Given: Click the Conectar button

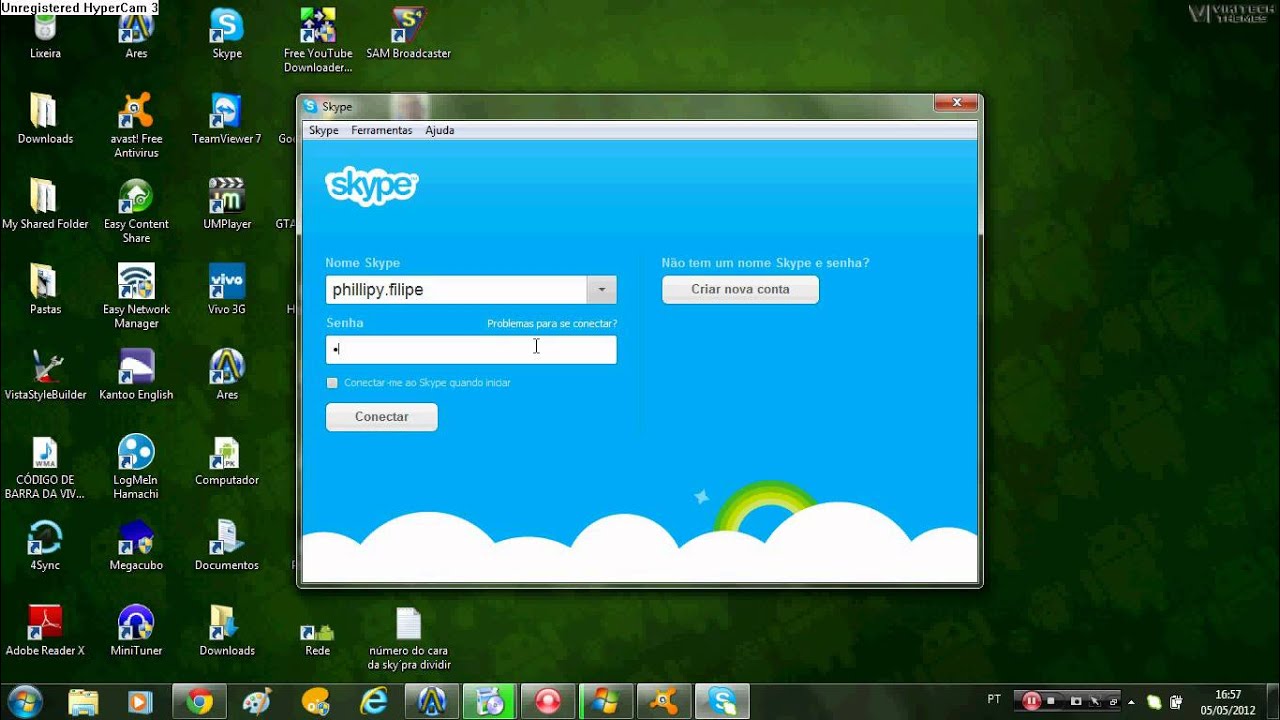Looking at the screenshot, I should pos(382,417).
